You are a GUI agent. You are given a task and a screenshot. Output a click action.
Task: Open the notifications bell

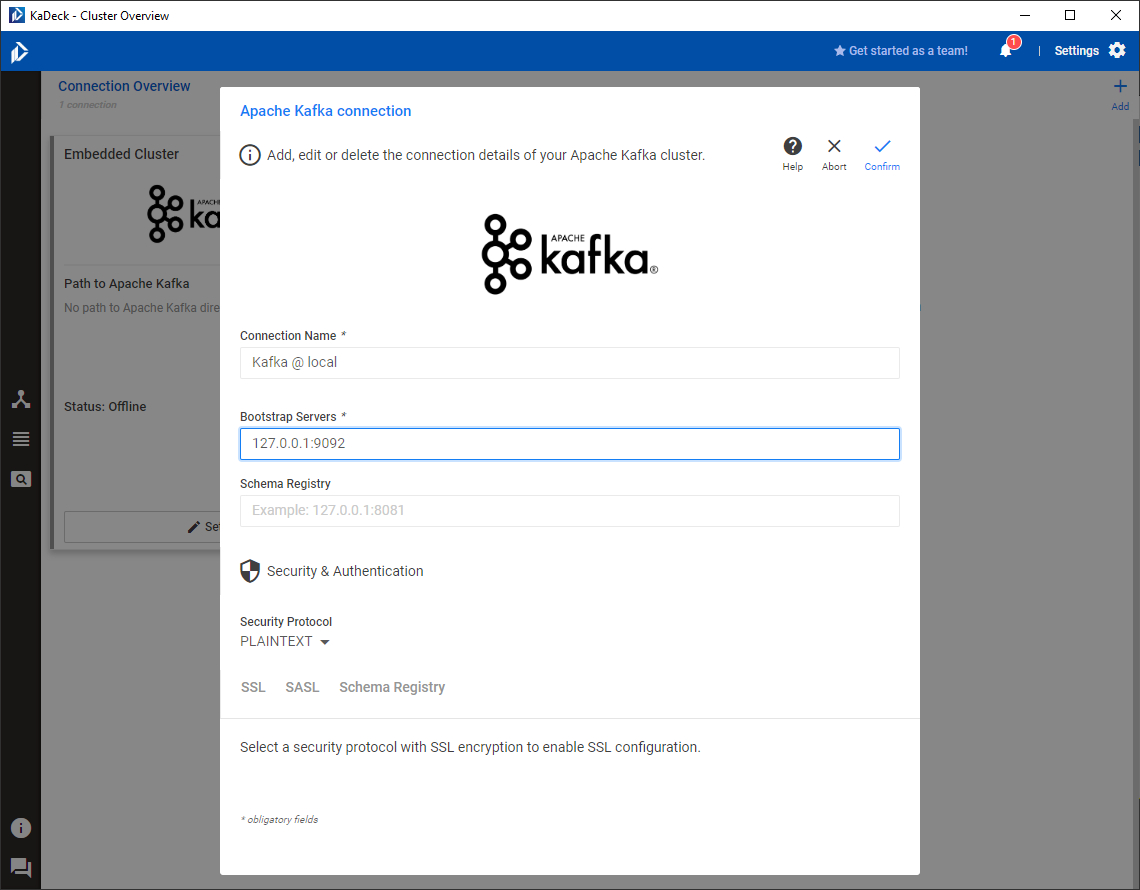[1006, 50]
